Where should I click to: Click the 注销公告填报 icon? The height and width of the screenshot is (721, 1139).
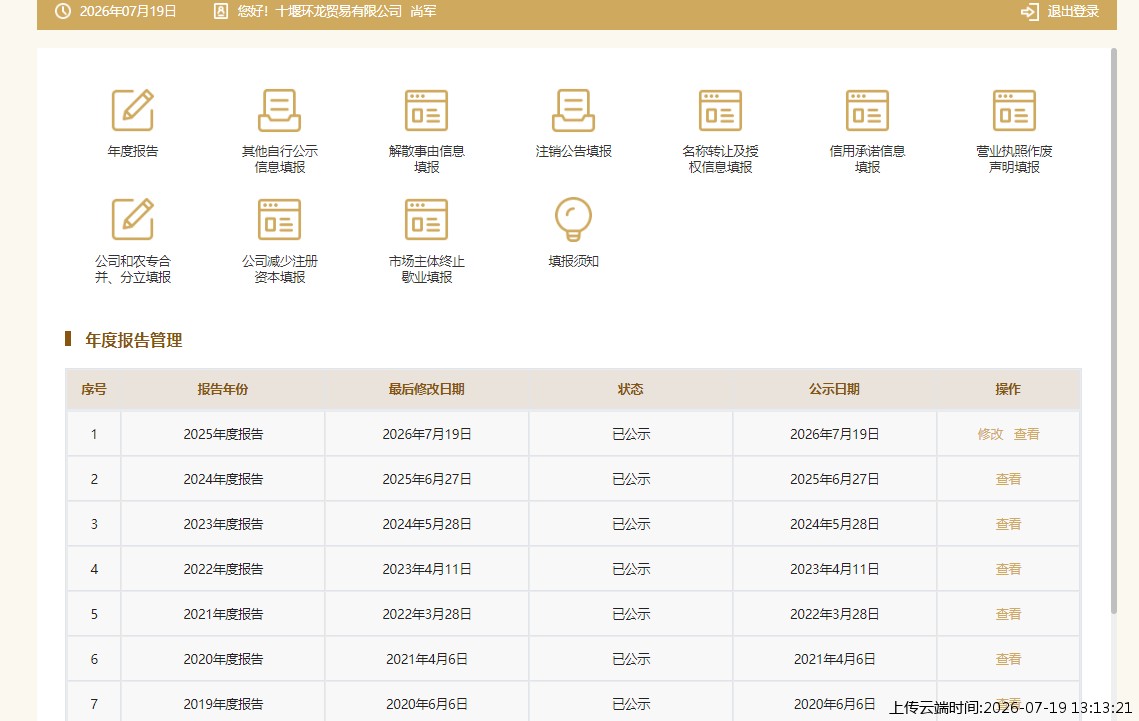(x=573, y=110)
